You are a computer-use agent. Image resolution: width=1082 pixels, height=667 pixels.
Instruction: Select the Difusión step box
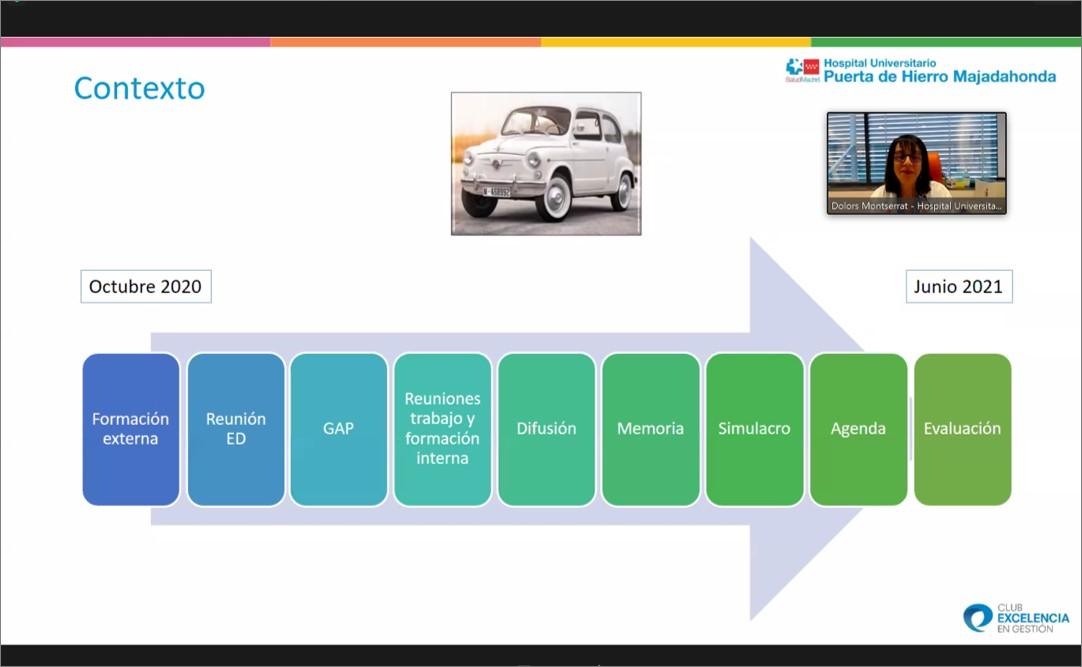(547, 429)
